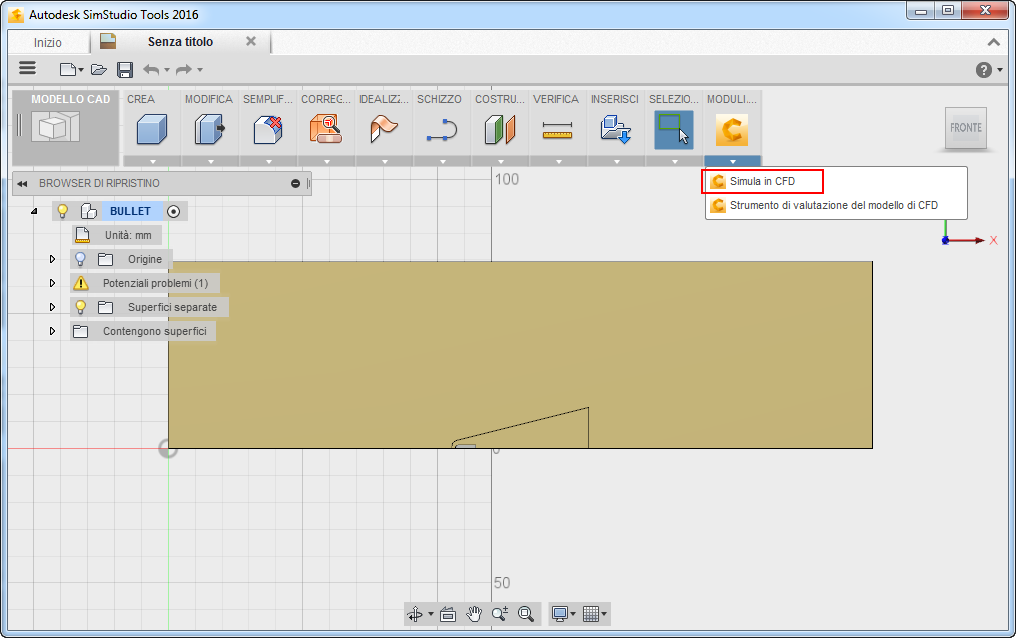This screenshot has height=638, width=1016.
Task: Toggle Origine folder visibility lightbulb
Action: [80, 259]
